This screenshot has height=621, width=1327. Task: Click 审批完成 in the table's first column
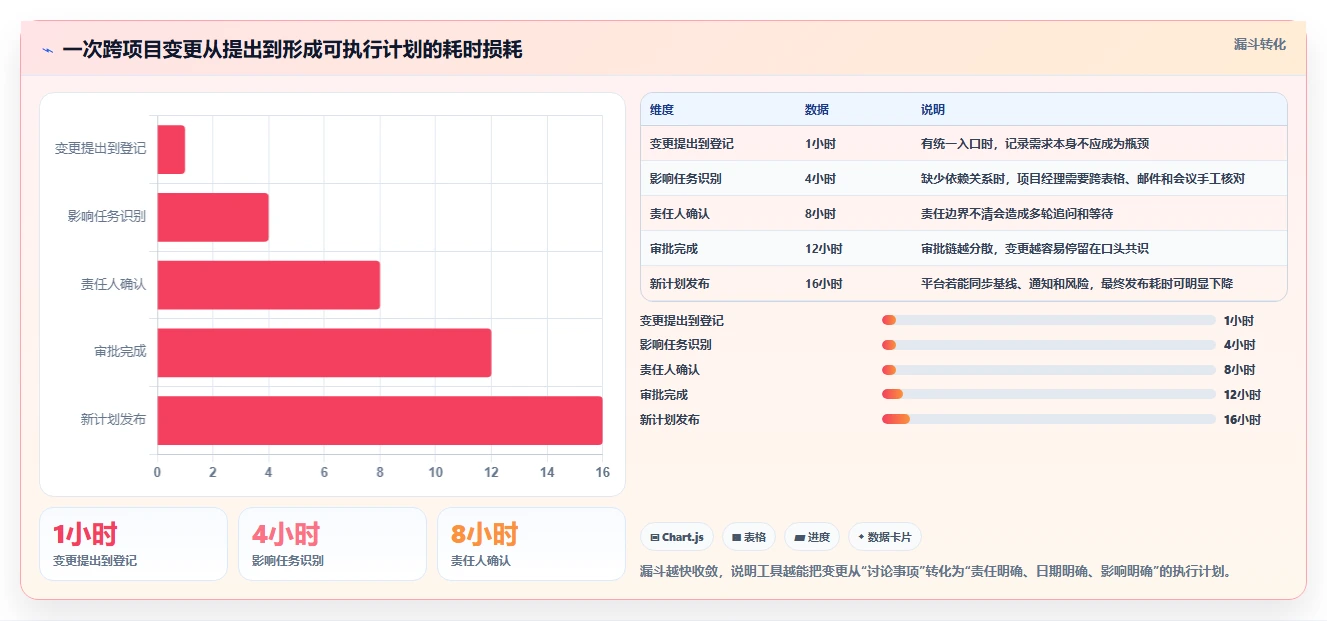tap(674, 249)
